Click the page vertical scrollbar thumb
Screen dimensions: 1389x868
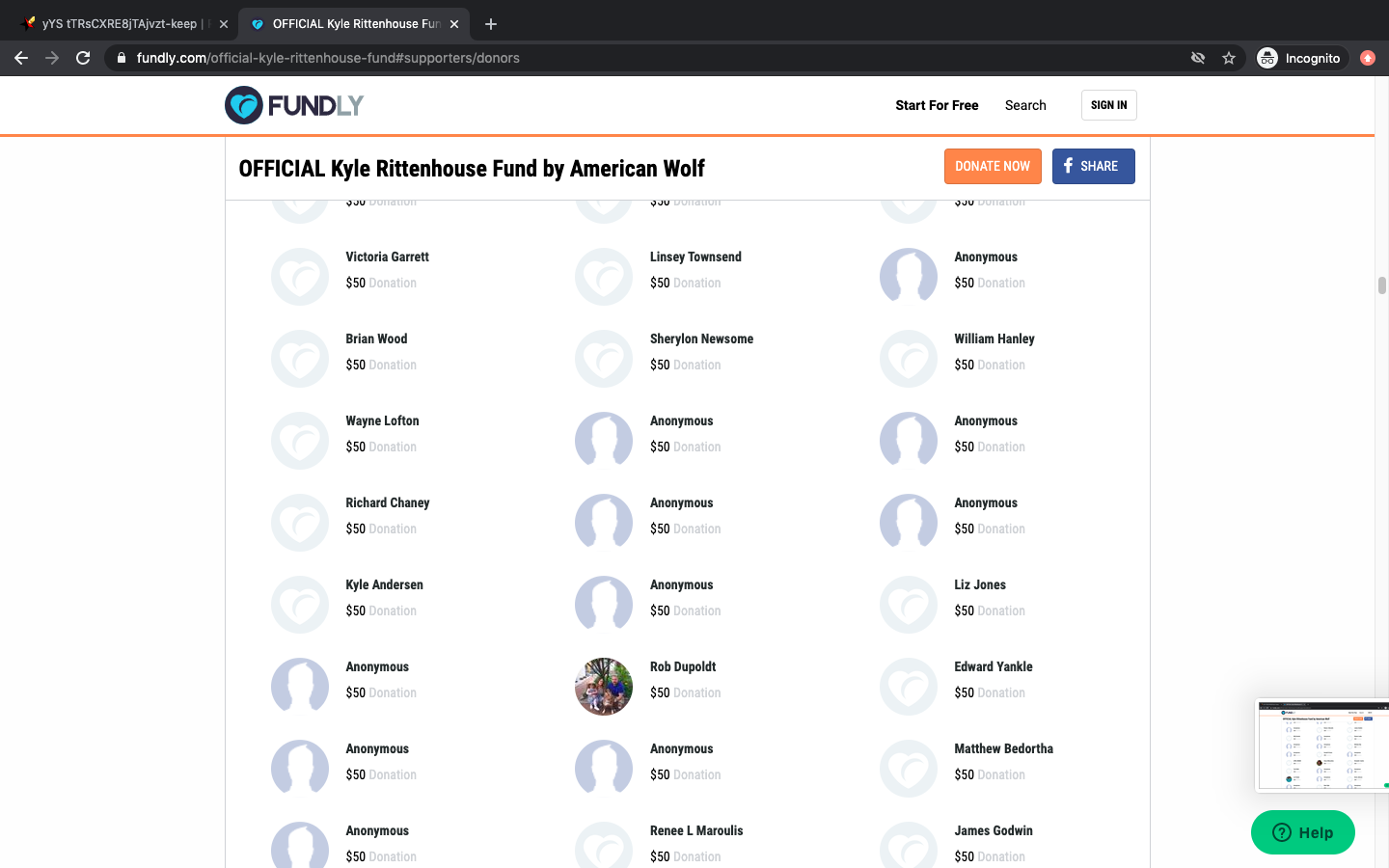click(x=1381, y=285)
